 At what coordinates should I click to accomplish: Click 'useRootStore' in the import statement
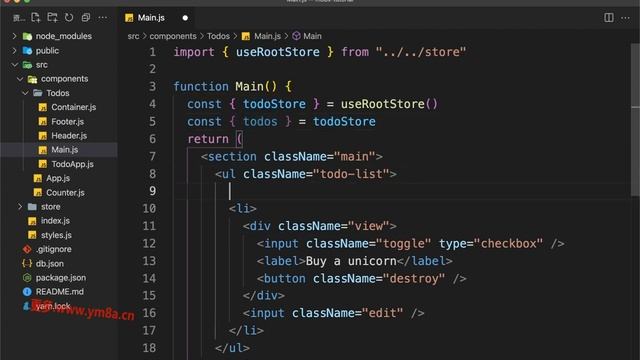tap(278, 52)
